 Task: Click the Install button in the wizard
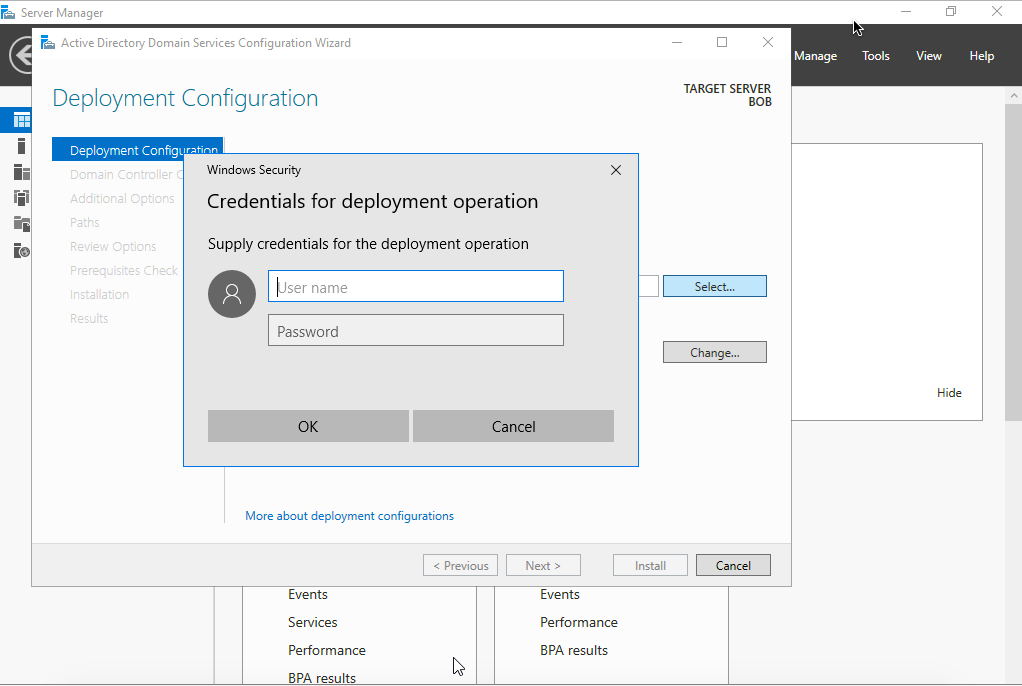point(650,565)
